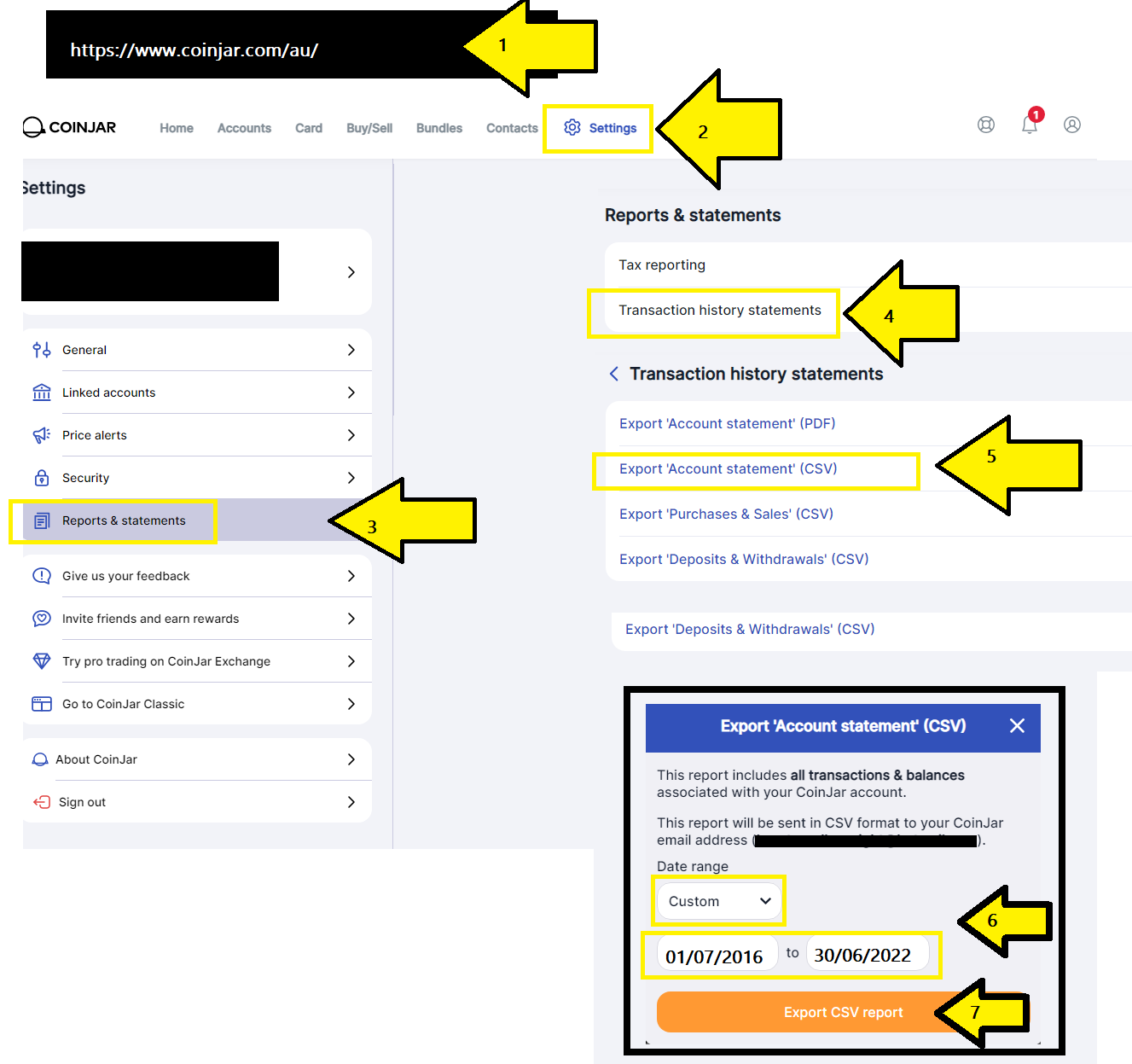Expand Invite friends and earn rewards chevron

[351, 619]
